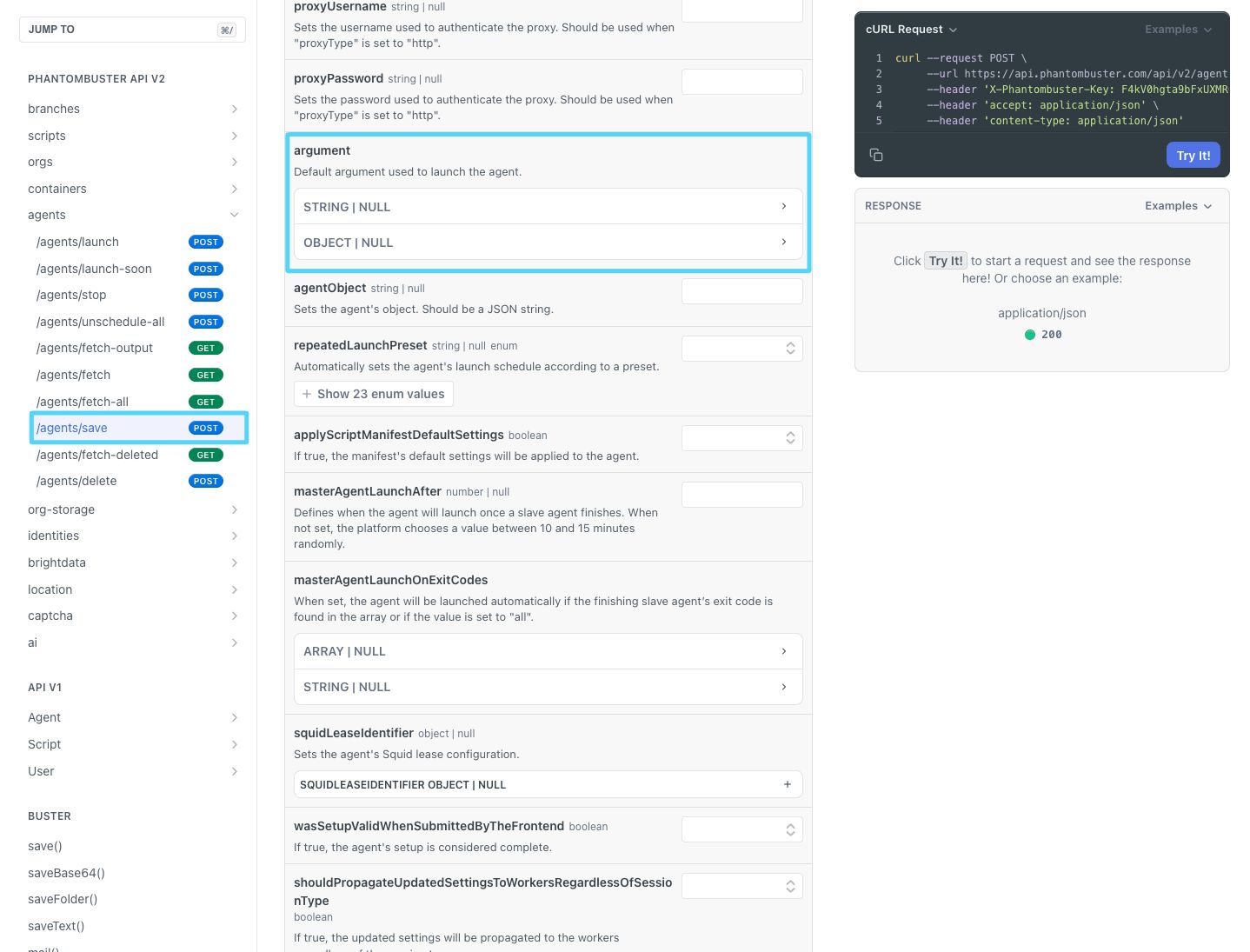This screenshot has width=1250, height=952.
Task: Click green 200 status dot
Action: [1030, 335]
